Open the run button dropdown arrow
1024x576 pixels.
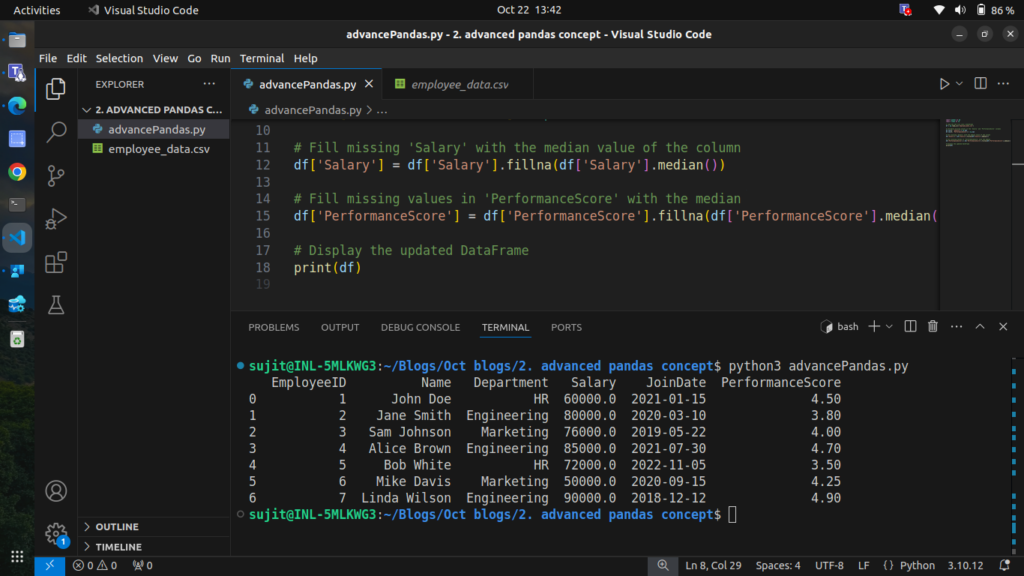(960, 84)
